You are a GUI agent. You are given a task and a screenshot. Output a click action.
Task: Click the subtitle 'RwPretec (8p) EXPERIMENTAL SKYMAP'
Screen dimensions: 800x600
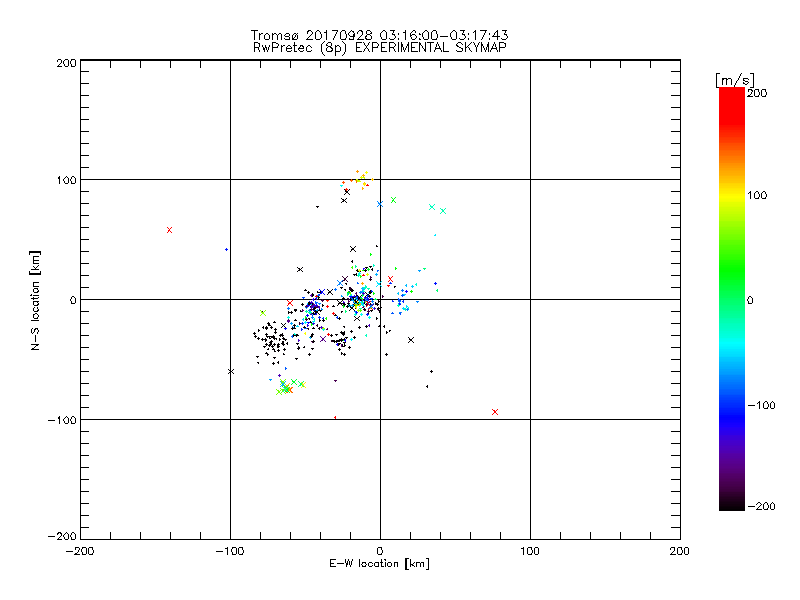[x=379, y=48]
